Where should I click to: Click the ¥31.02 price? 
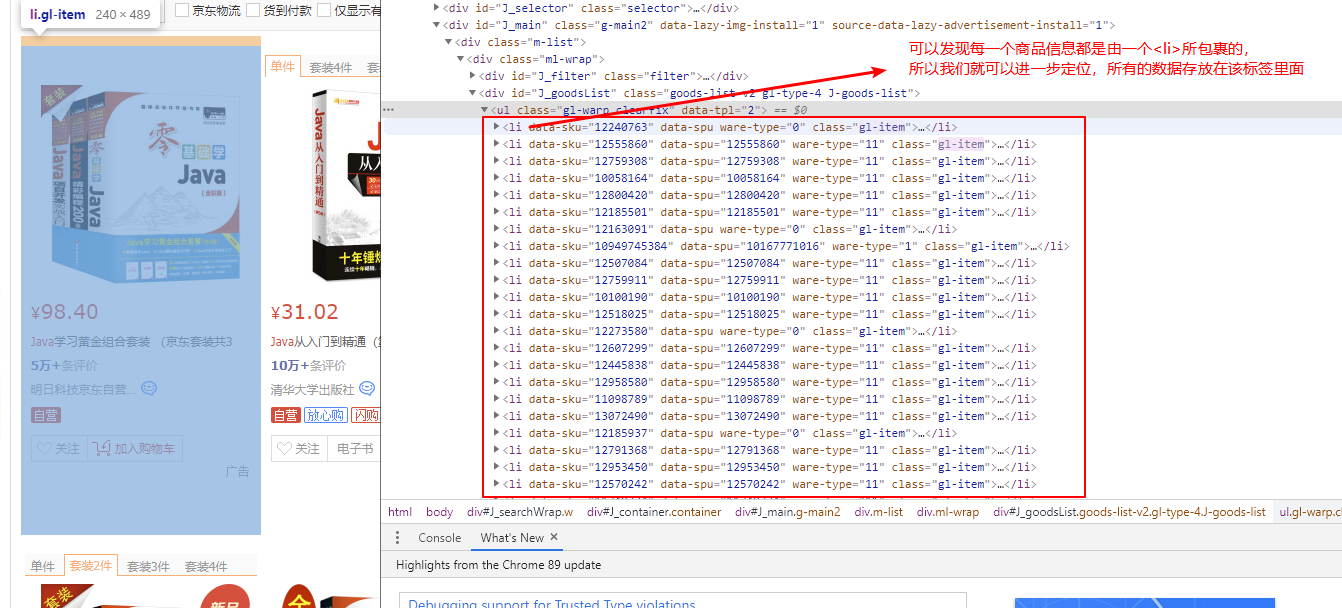coord(304,312)
